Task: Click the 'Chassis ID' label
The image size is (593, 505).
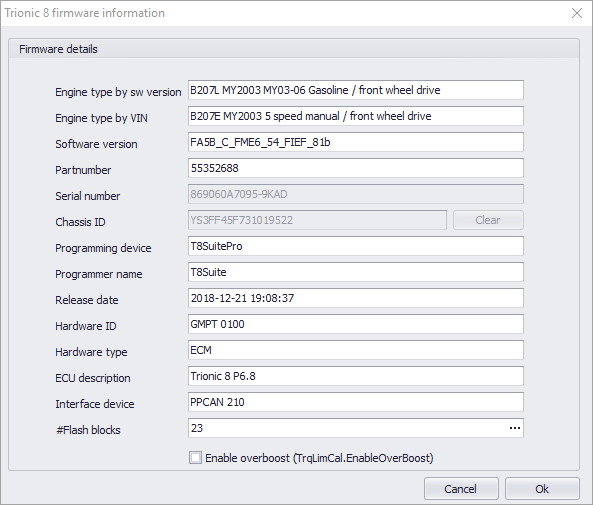Action: [x=80, y=222]
